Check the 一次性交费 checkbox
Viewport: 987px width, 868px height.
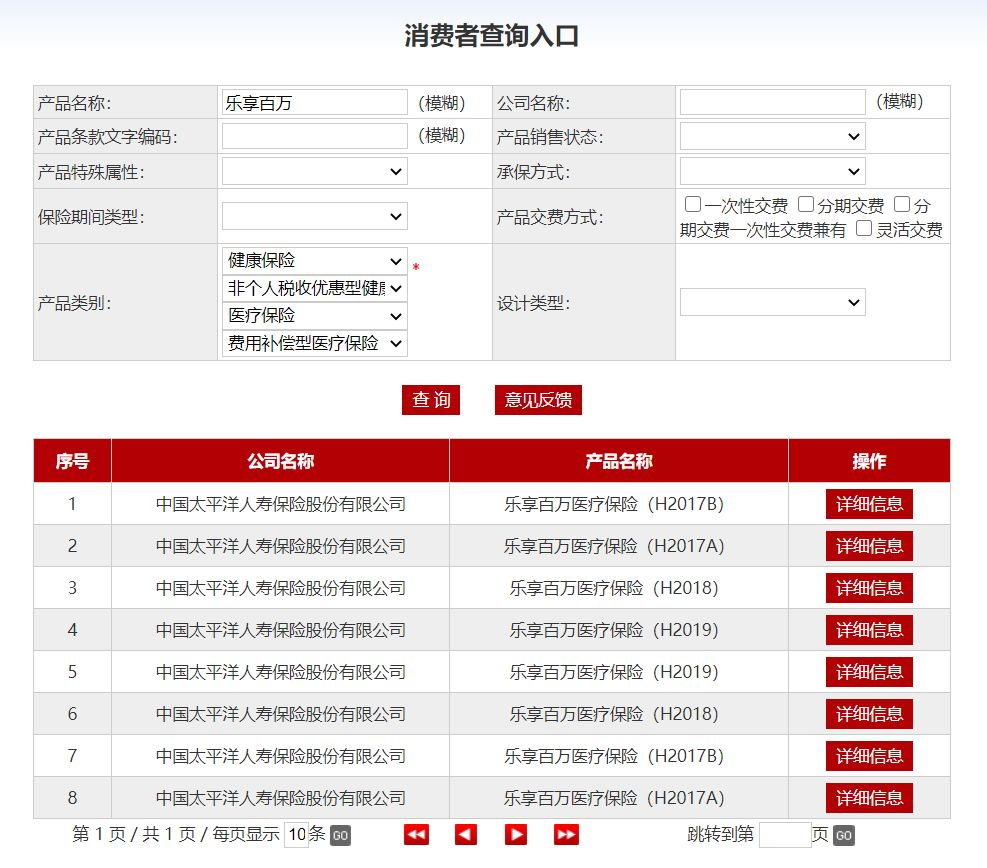point(693,205)
